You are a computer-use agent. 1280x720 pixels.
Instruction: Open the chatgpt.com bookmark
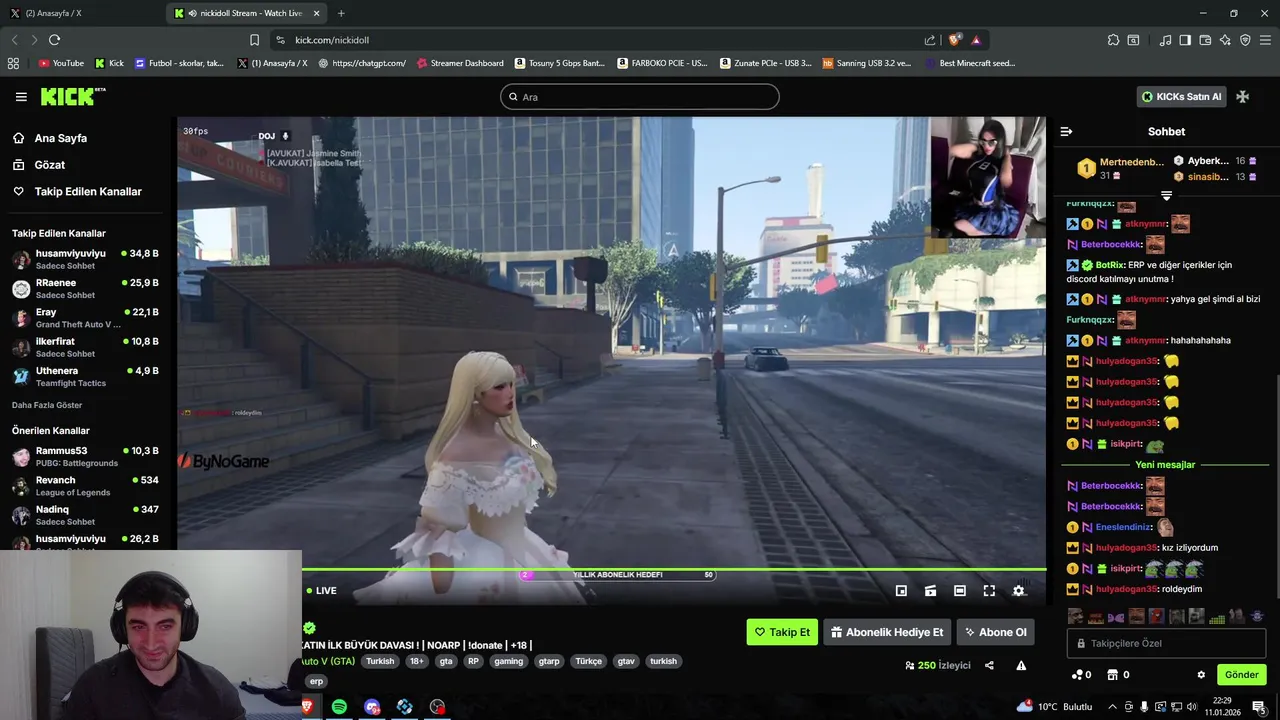361,63
